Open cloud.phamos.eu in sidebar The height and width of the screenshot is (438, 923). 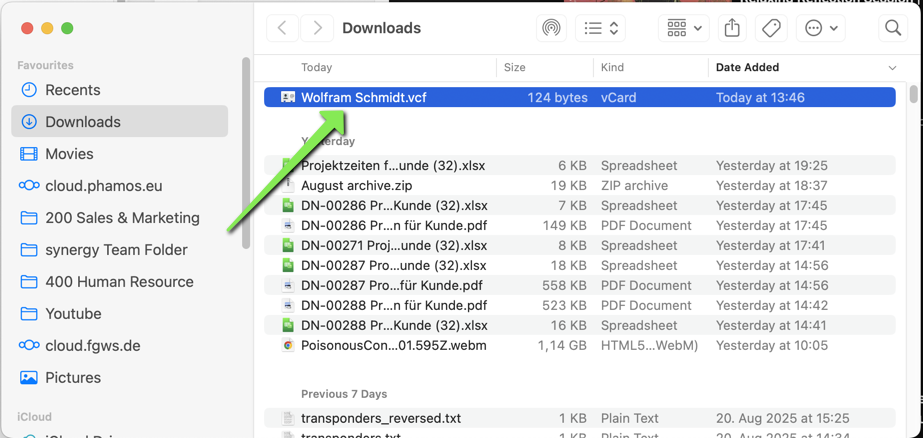point(103,186)
